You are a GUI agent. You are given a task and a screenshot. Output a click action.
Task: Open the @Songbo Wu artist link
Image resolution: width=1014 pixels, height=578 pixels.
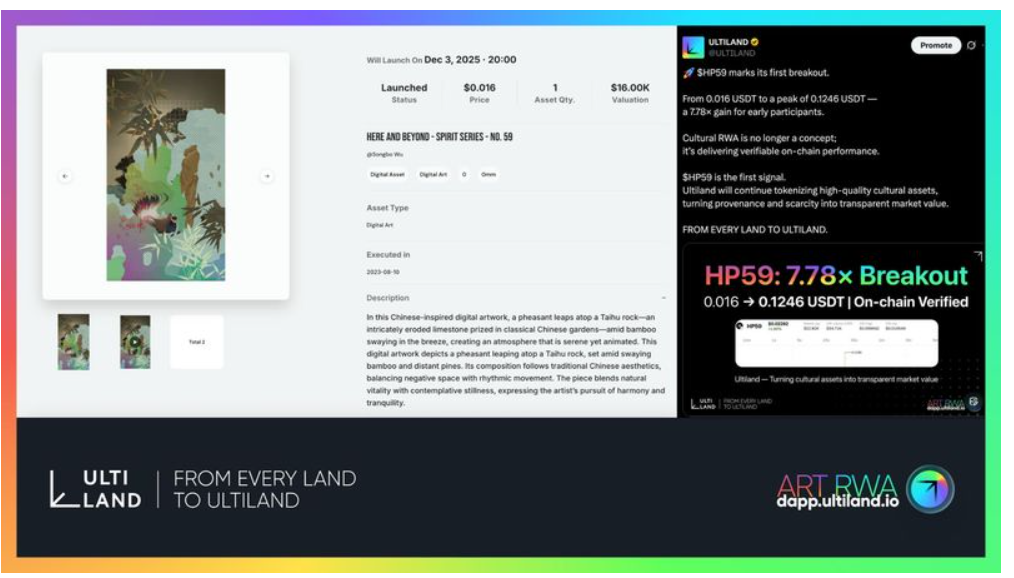click(x=384, y=155)
